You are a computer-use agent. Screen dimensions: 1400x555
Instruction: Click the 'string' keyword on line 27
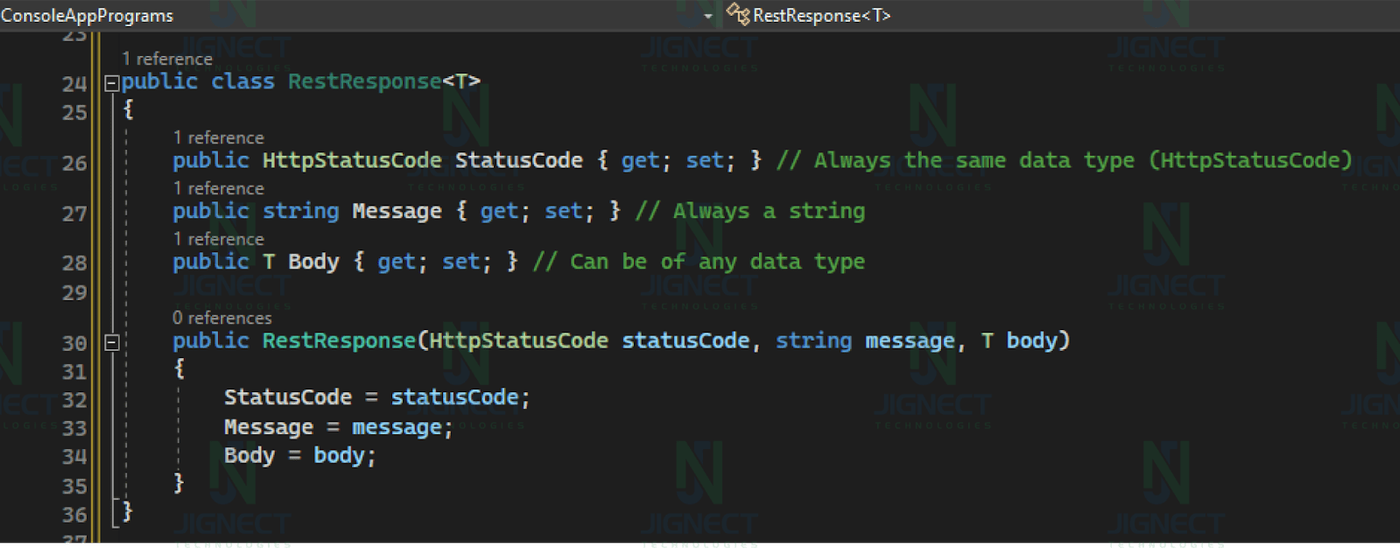(x=301, y=211)
